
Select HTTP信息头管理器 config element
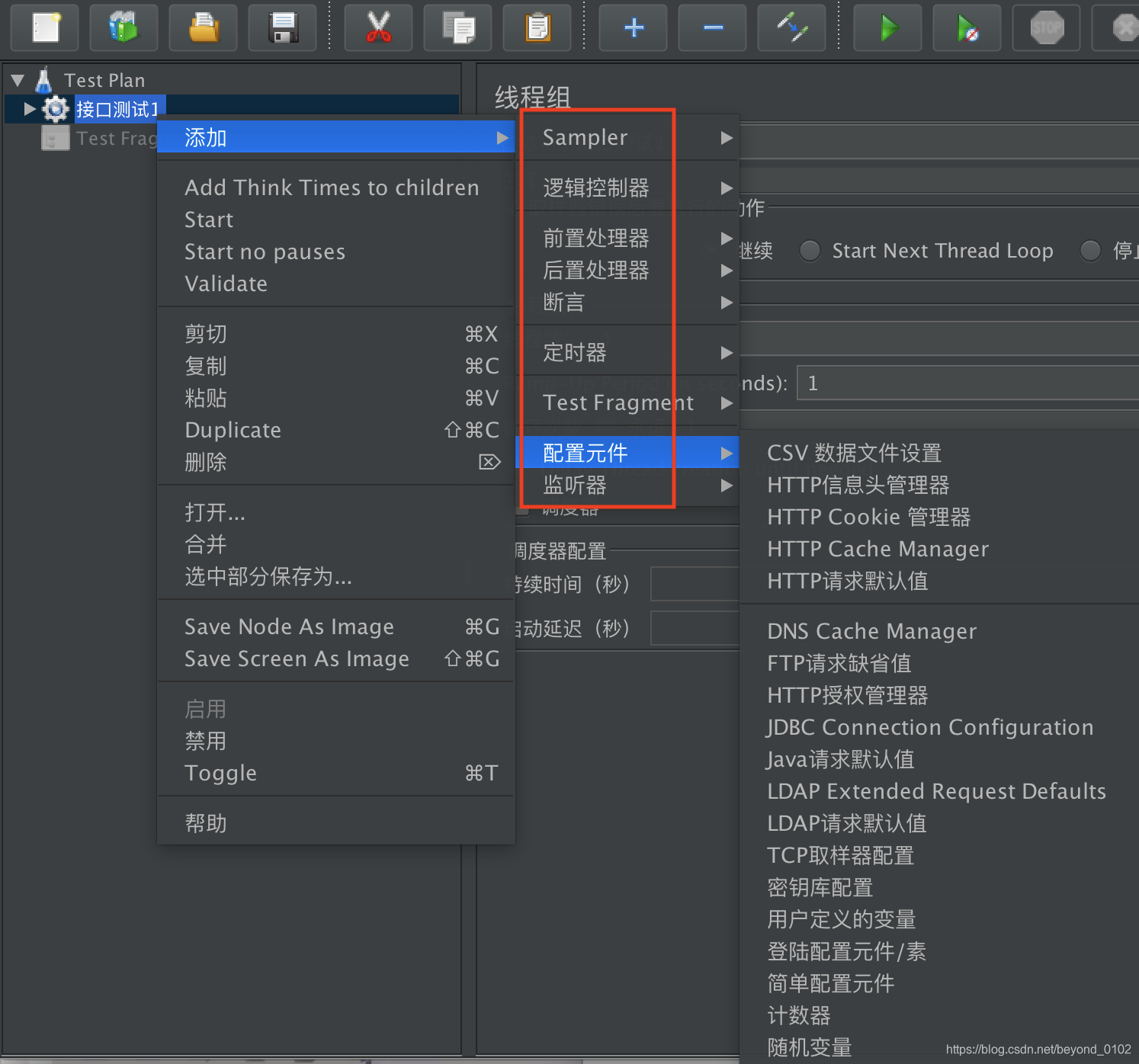939,486
